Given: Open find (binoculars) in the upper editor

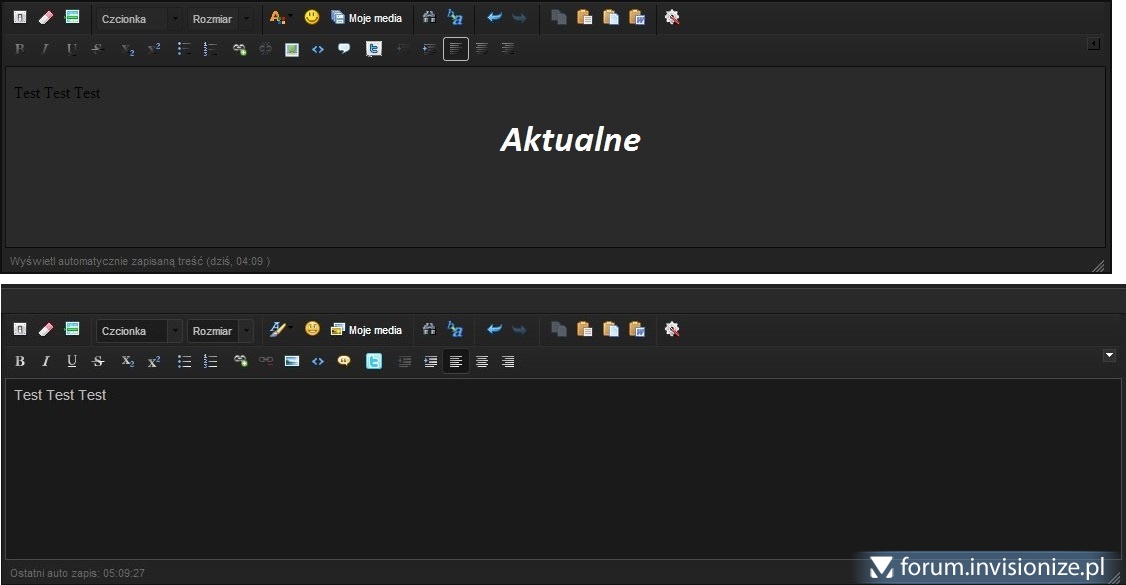Looking at the screenshot, I should (x=429, y=17).
